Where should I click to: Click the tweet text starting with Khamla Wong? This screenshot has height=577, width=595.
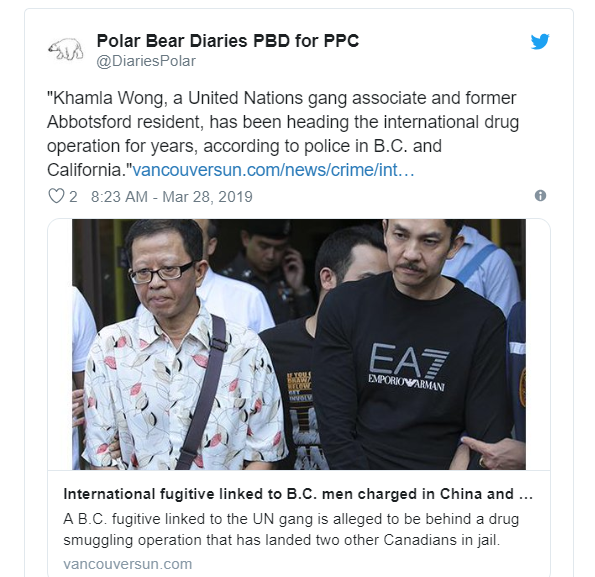click(282, 134)
